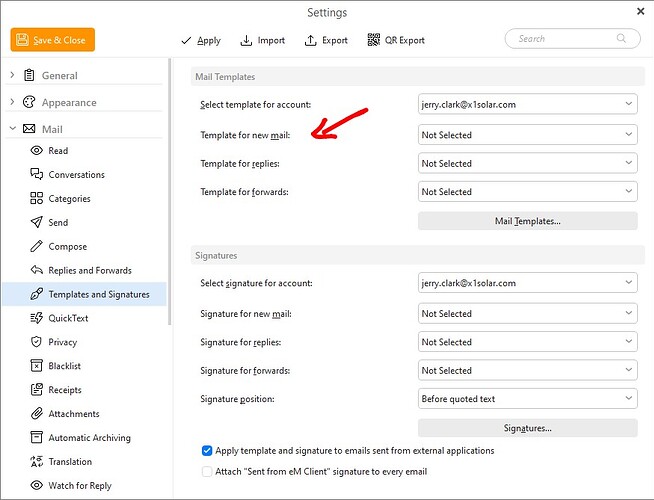Collapse the Mail settings category

pyautogui.click(x=12, y=129)
